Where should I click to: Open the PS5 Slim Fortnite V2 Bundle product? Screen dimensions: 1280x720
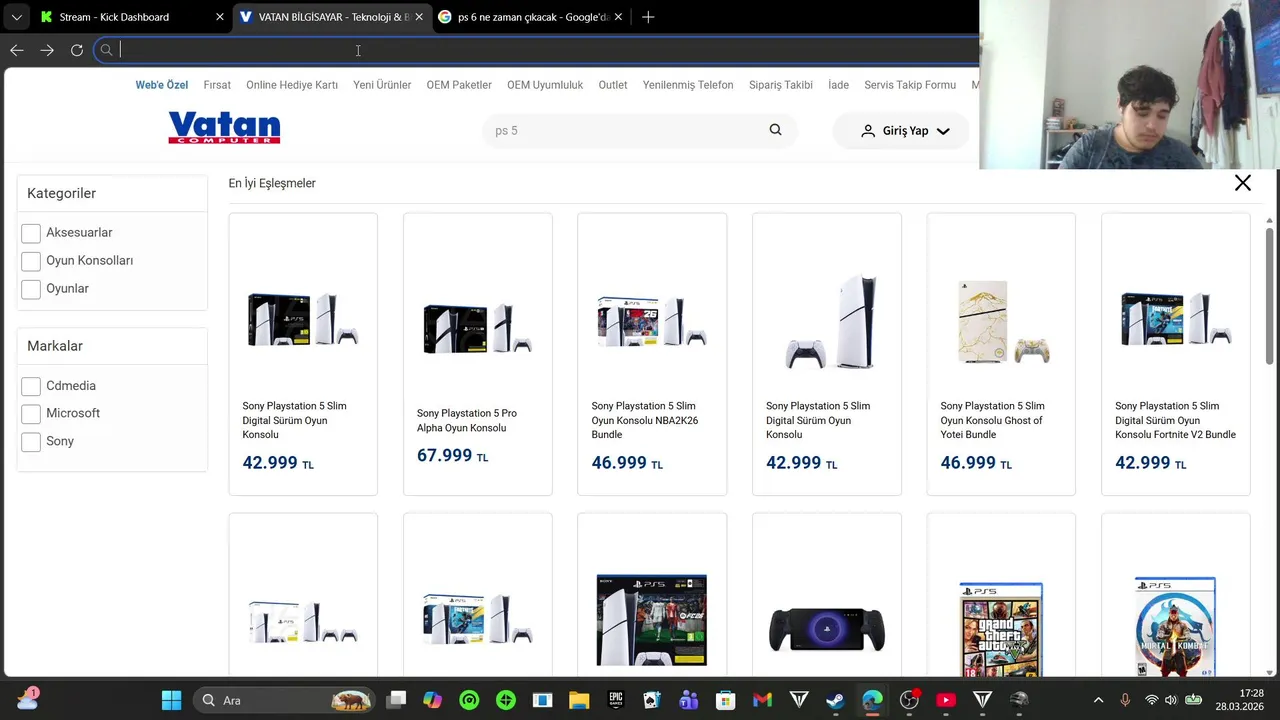point(1176,354)
